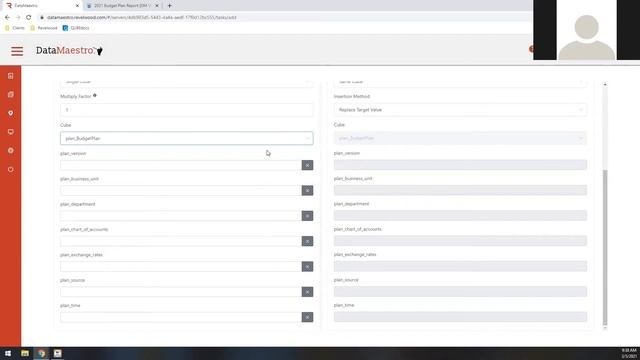
Task: Clear the left plan_exchange_rates field with X button
Action: [307, 266]
